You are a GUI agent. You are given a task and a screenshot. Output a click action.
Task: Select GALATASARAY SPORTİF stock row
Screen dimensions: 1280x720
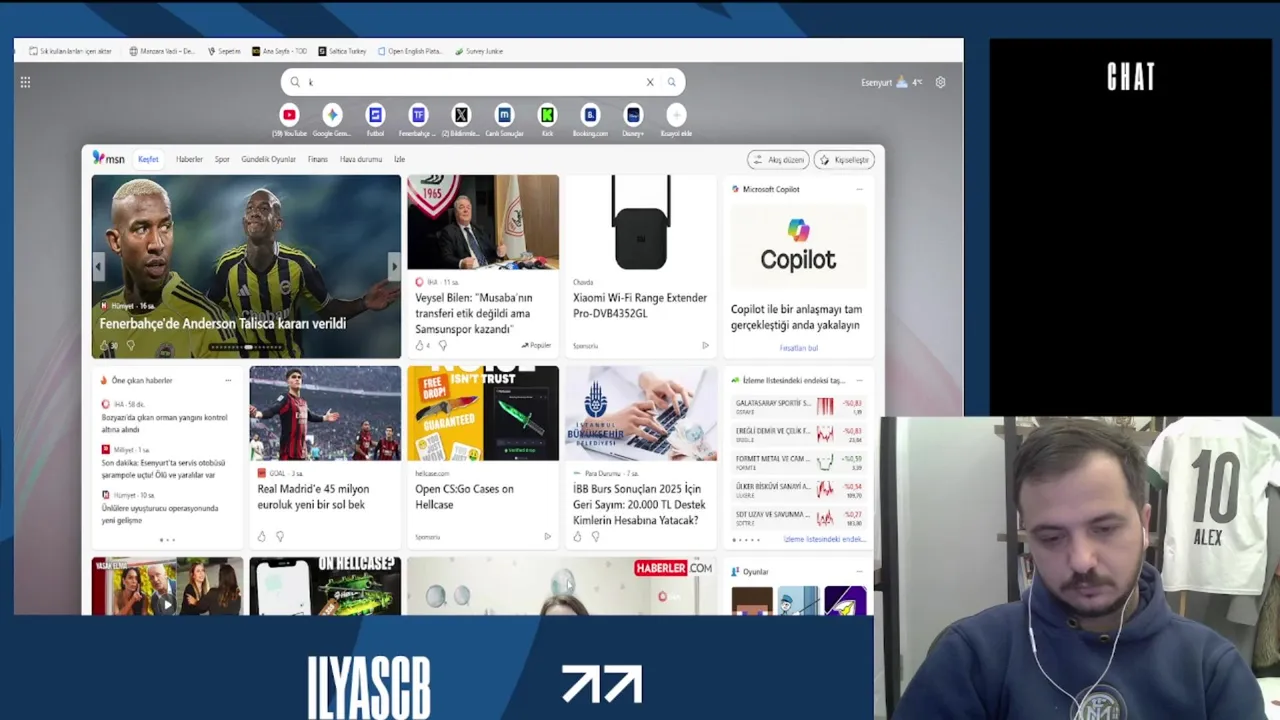(x=798, y=406)
